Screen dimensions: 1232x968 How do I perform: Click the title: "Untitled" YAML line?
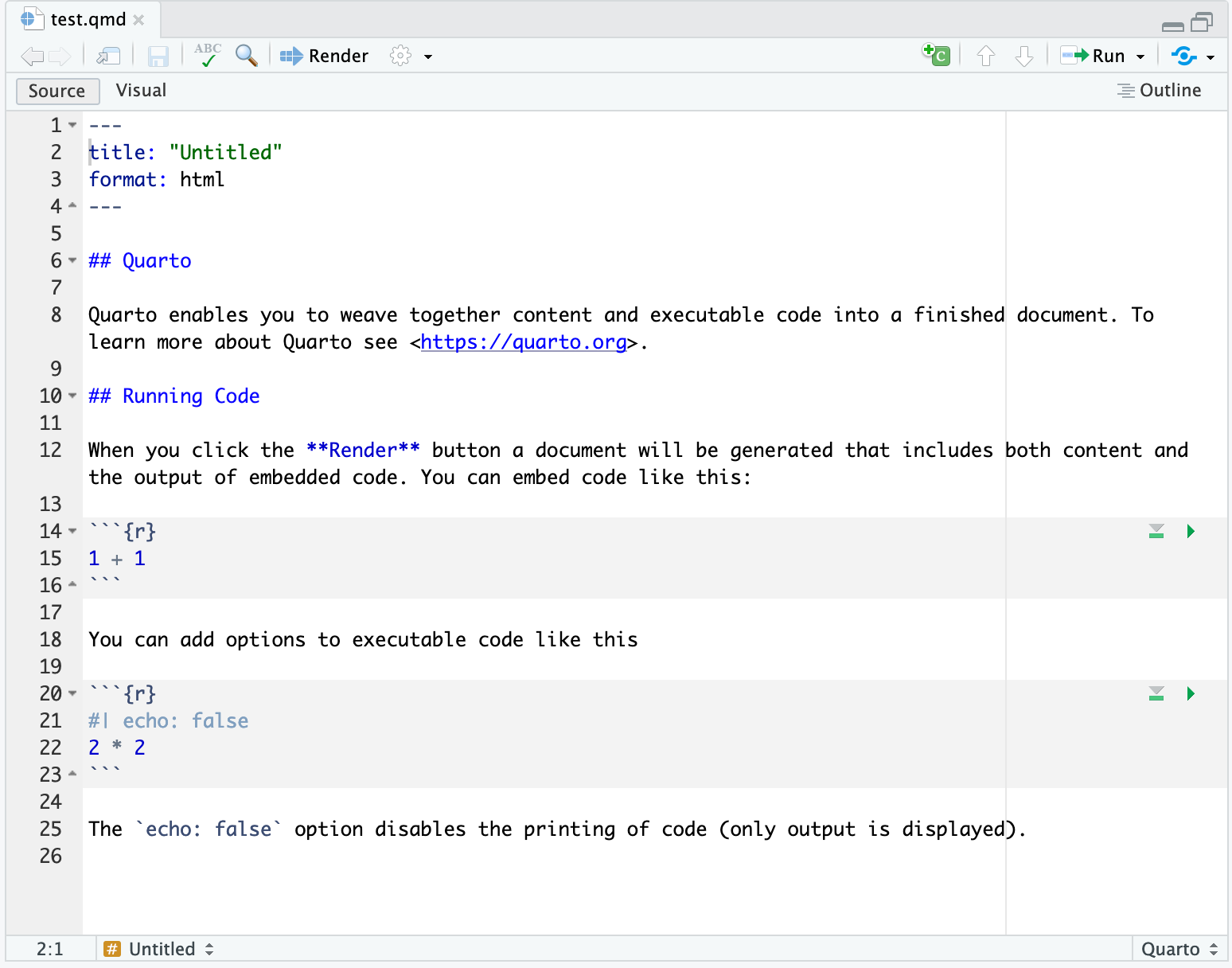(185, 152)
